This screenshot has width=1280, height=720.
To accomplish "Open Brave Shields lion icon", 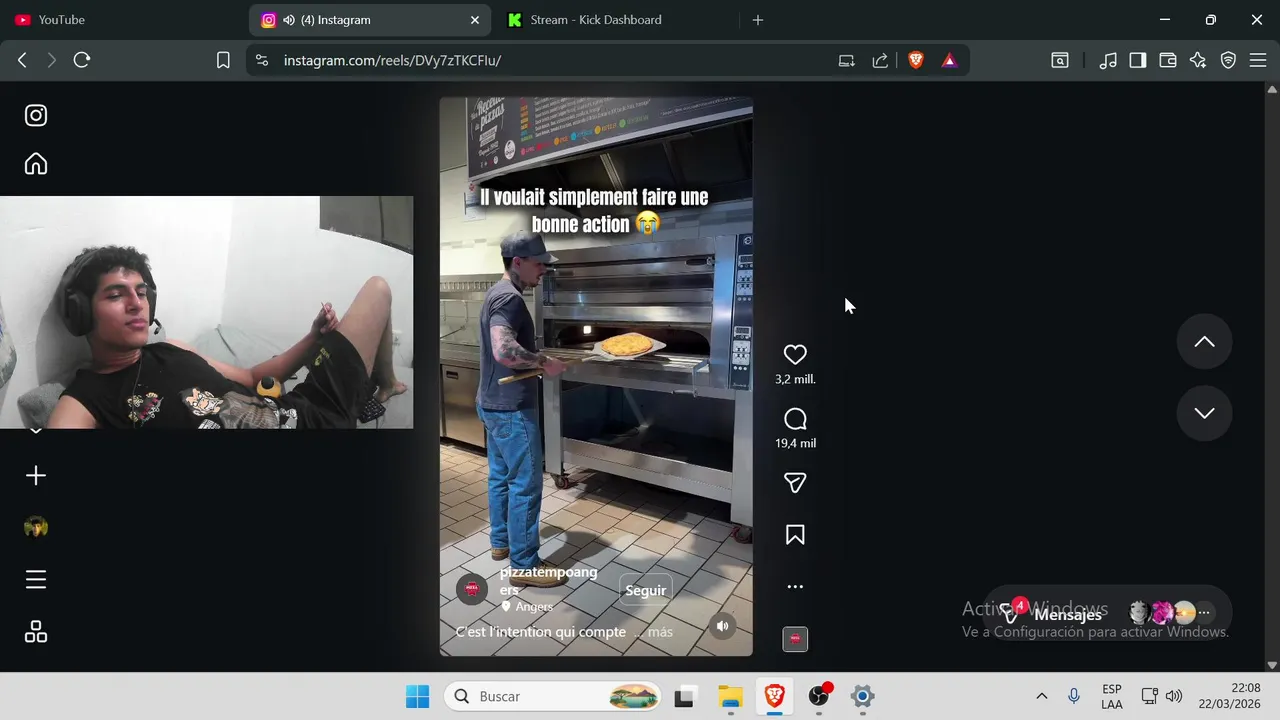I will (916, 60).
